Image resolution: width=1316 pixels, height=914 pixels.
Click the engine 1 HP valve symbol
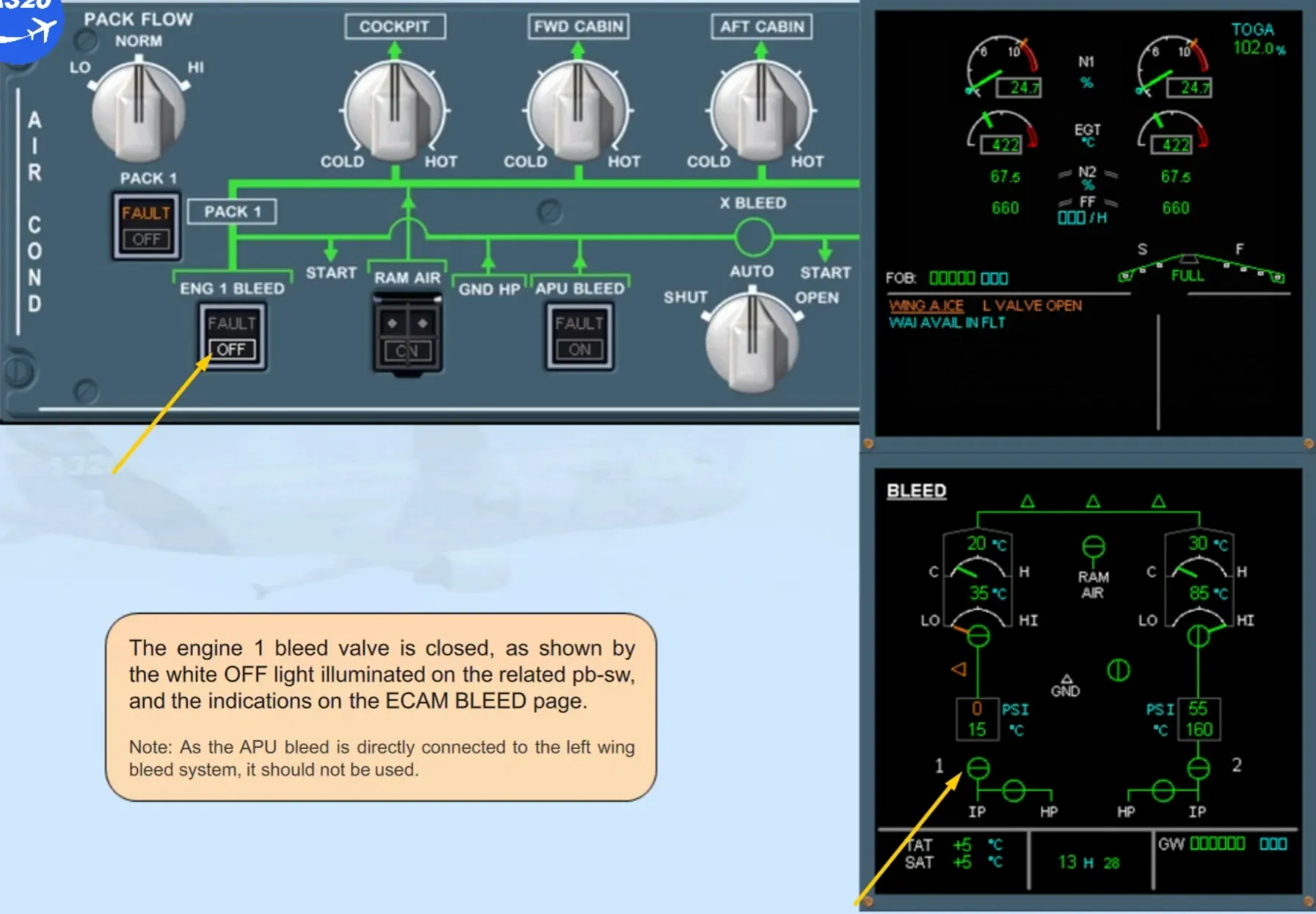tap(1014, 791)
